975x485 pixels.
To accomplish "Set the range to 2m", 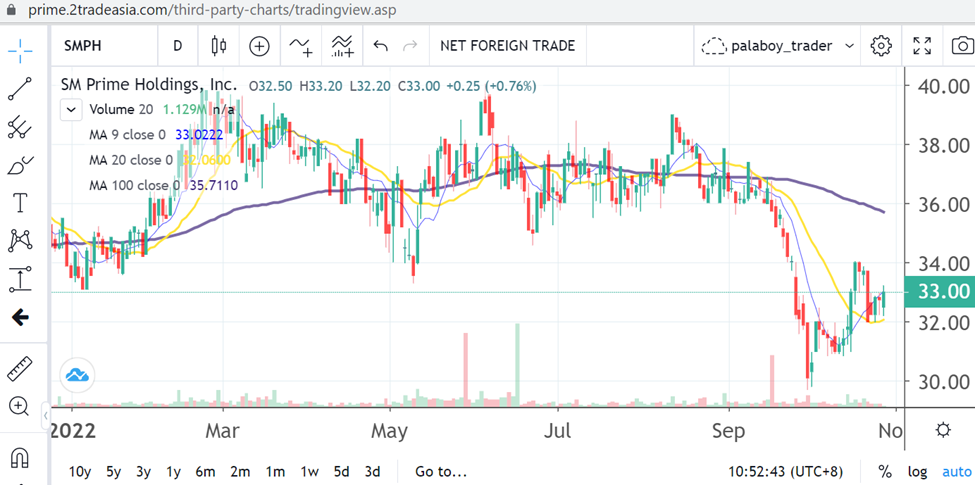I will pos(240,471).
